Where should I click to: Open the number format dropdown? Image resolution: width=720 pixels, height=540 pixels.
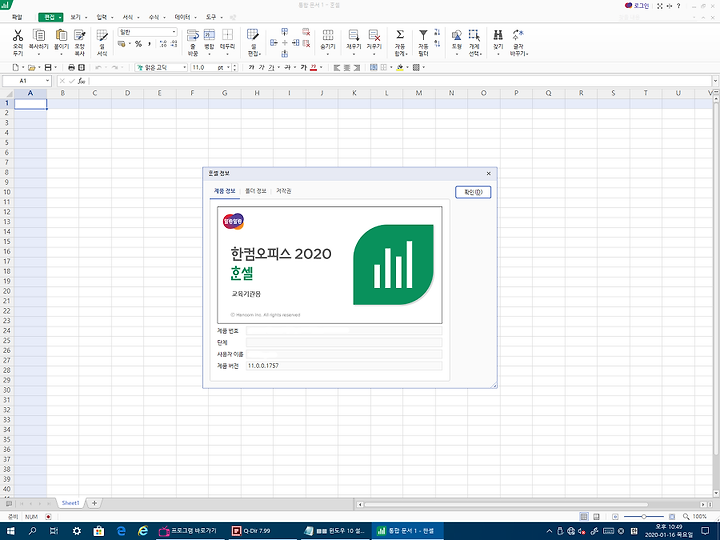[x=174, y=32]
